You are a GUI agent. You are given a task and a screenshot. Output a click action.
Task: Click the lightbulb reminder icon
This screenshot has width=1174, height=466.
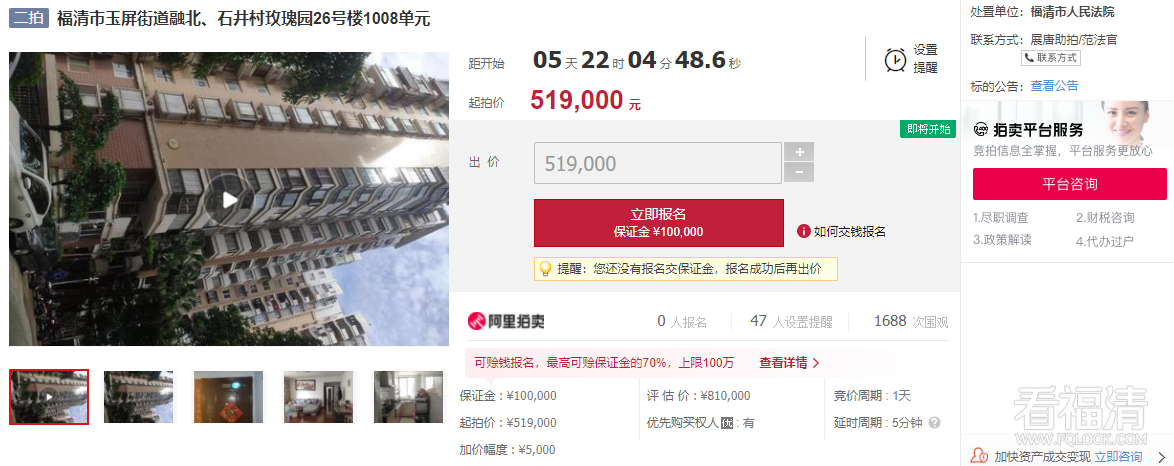[x=545, y=268]
